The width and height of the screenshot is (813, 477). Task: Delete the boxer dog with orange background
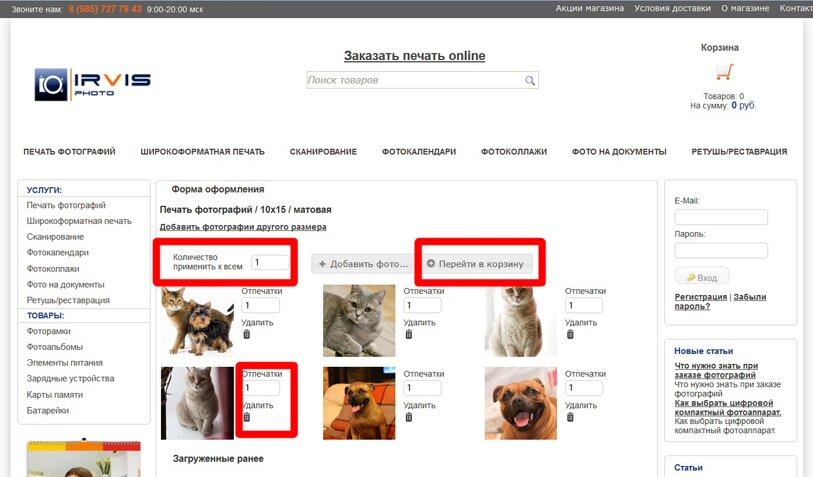click(x=408, y=418)
